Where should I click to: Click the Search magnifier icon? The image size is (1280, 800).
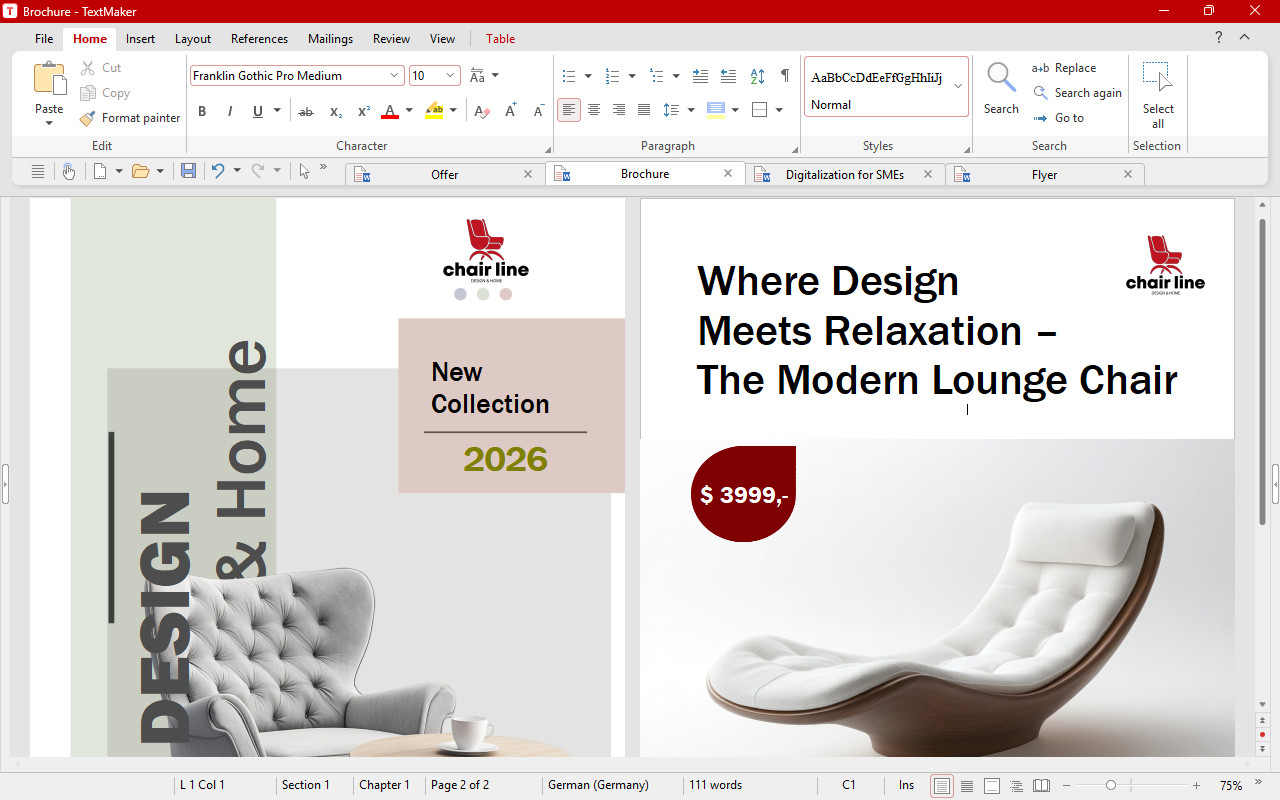pyautogui.click(x=1001, y=78)
